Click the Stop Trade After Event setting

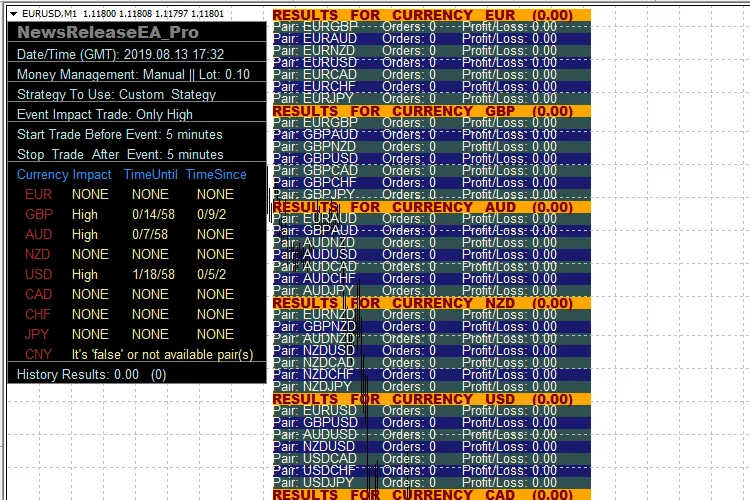point(120,154)
